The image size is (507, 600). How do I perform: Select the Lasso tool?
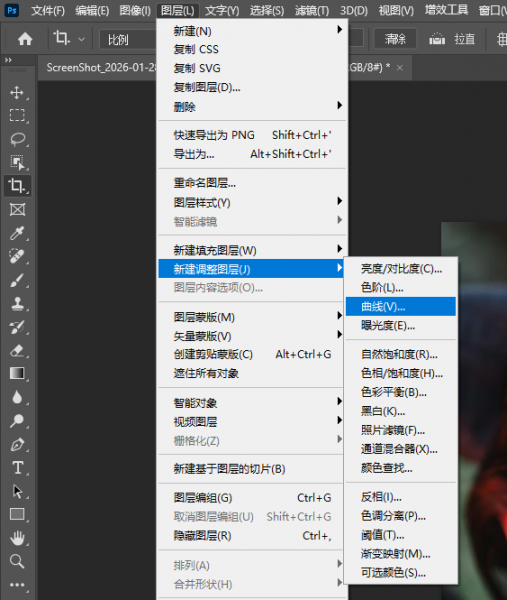click(17, 139)
